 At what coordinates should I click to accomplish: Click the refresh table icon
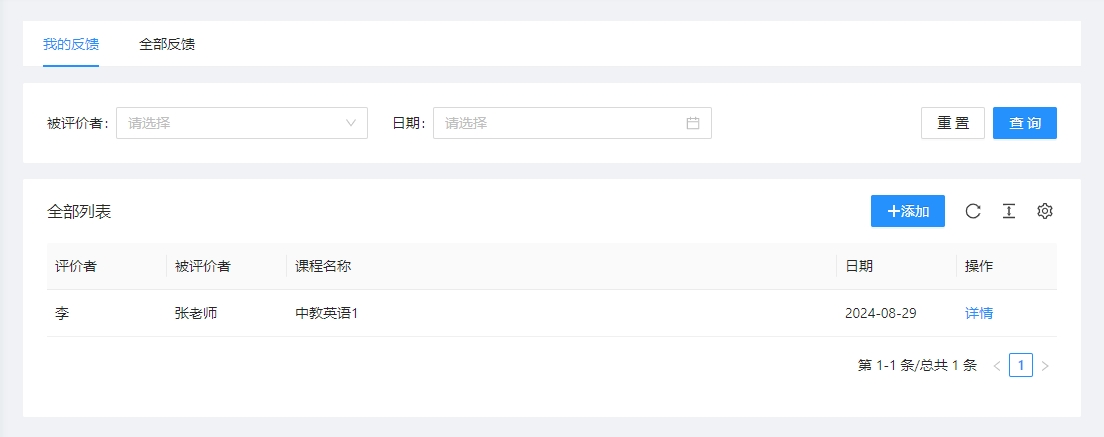(973, 211)
